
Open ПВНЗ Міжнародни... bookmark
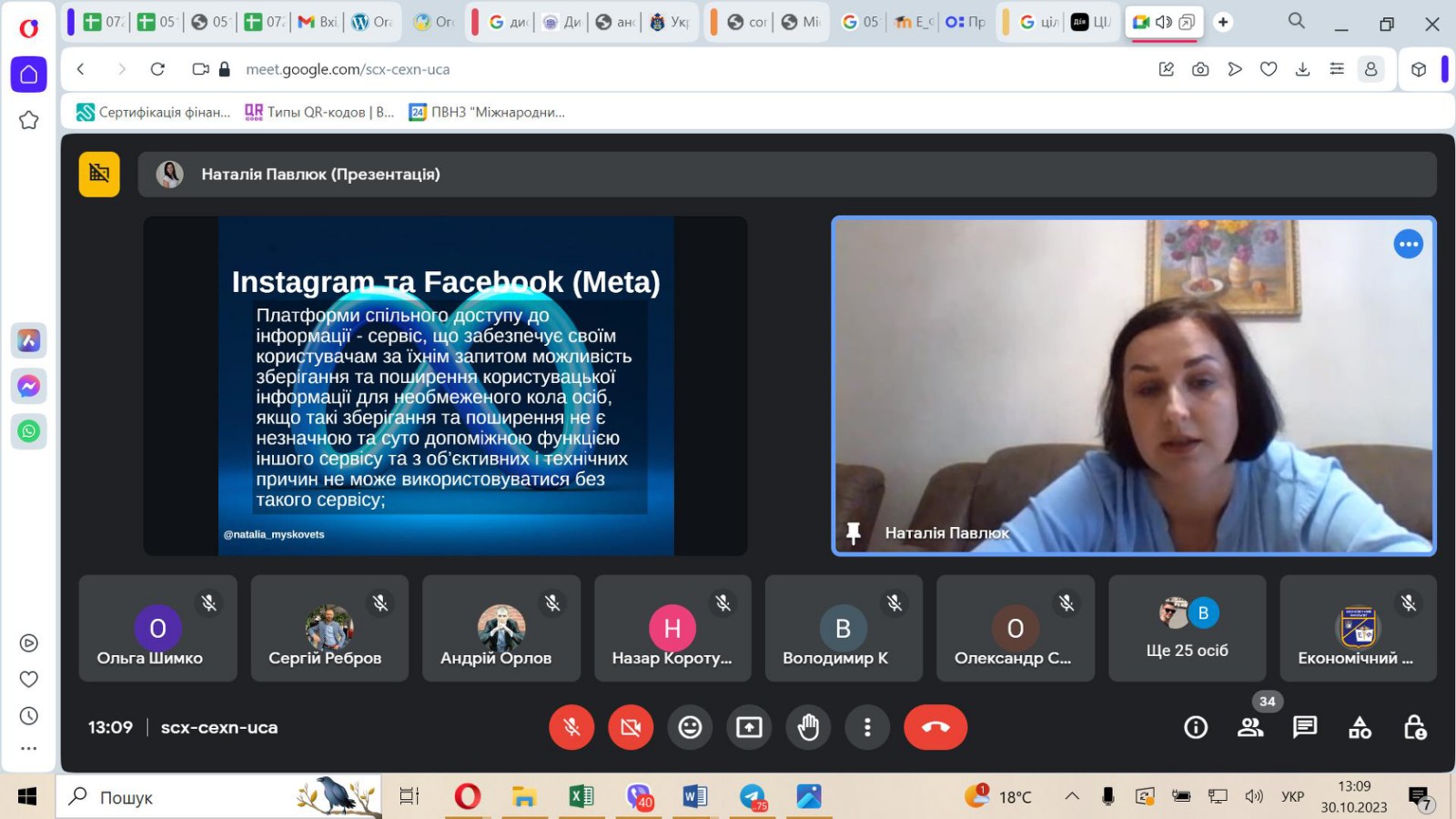pyautogui.click(x=487, y=112)
